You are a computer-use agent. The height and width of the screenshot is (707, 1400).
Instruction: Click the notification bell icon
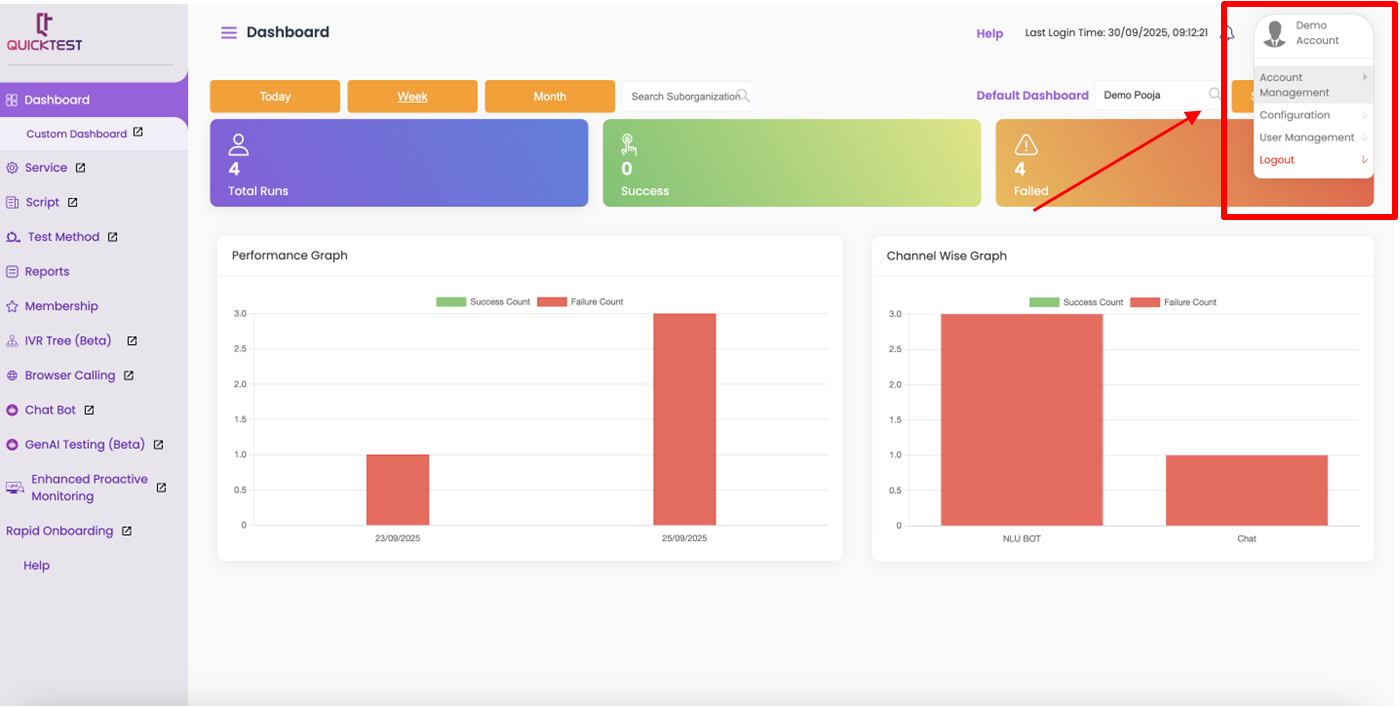pyautogui.click(x=1228, y=33)
